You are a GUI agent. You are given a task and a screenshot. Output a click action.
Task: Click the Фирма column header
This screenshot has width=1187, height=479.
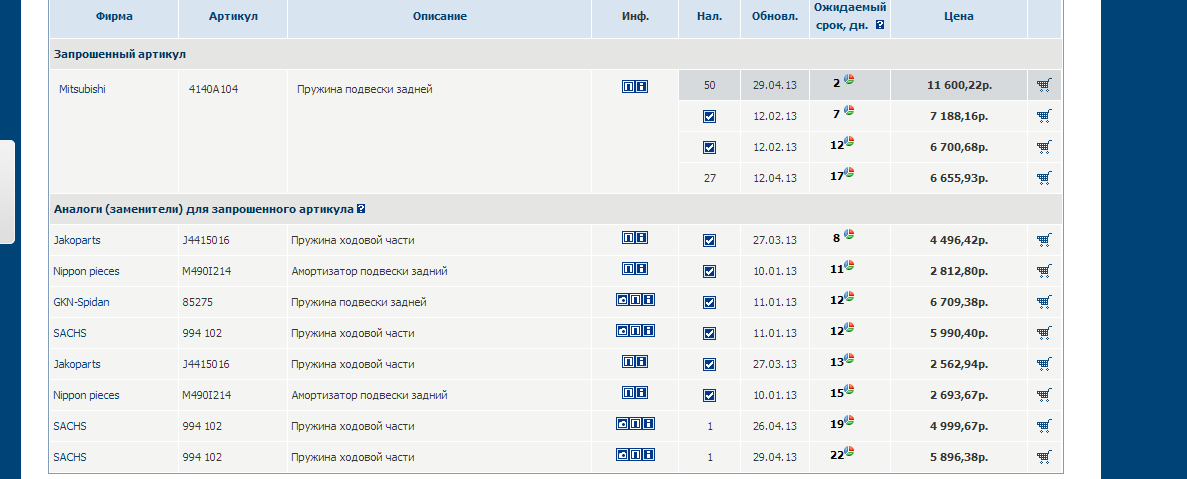114,17
